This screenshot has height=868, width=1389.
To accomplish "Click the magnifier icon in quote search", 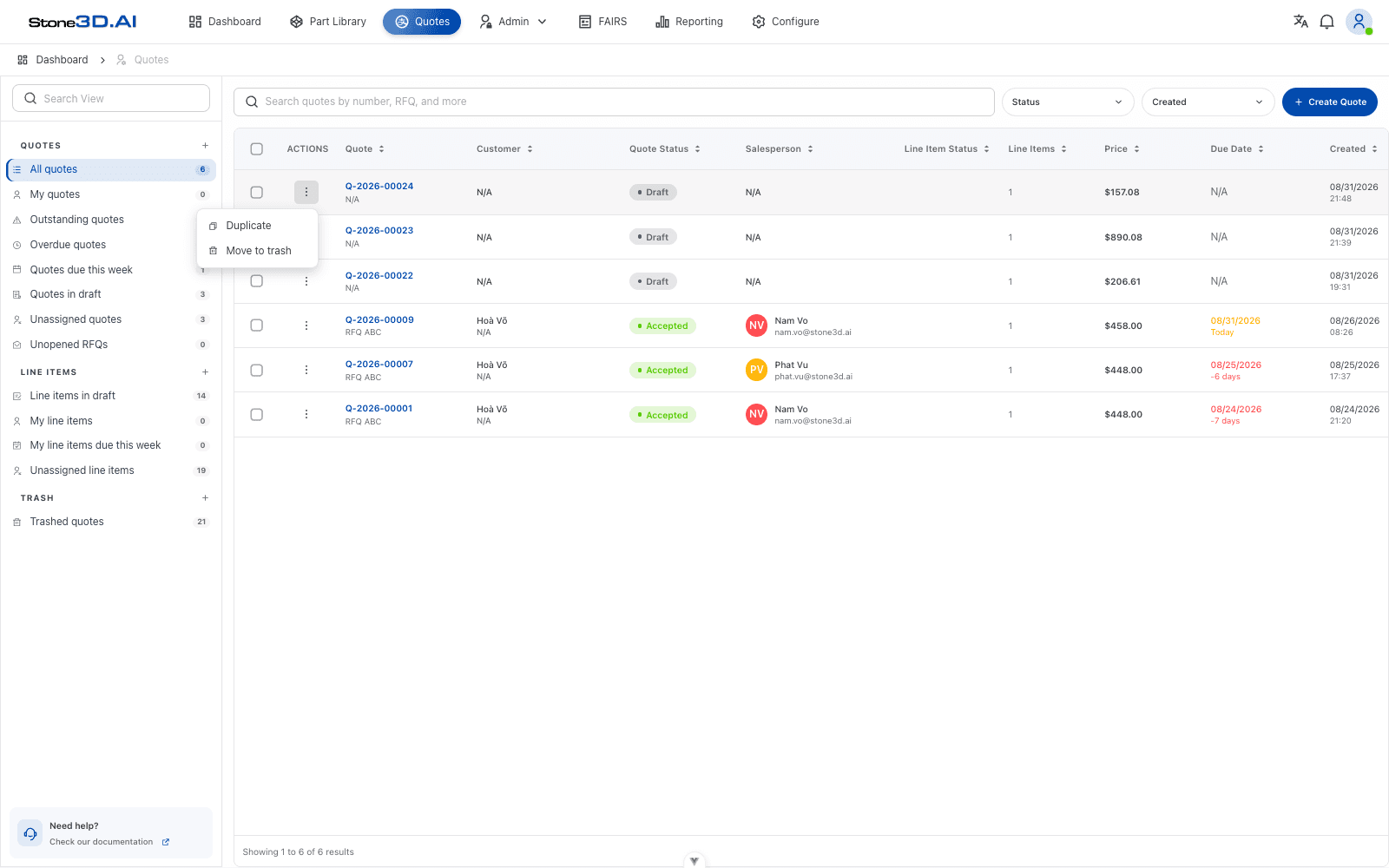I will 252,102.
